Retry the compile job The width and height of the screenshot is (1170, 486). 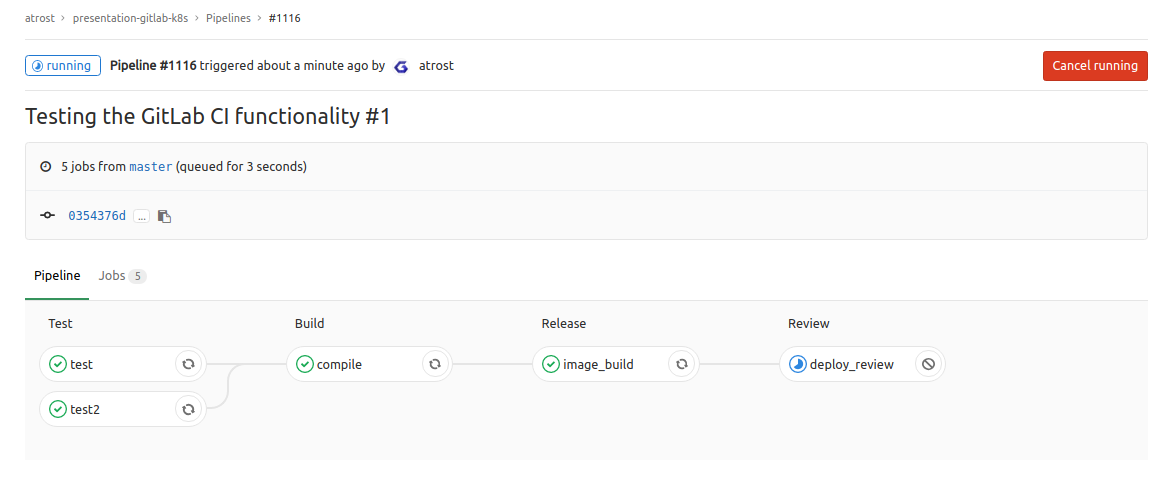tap(434, 364)
